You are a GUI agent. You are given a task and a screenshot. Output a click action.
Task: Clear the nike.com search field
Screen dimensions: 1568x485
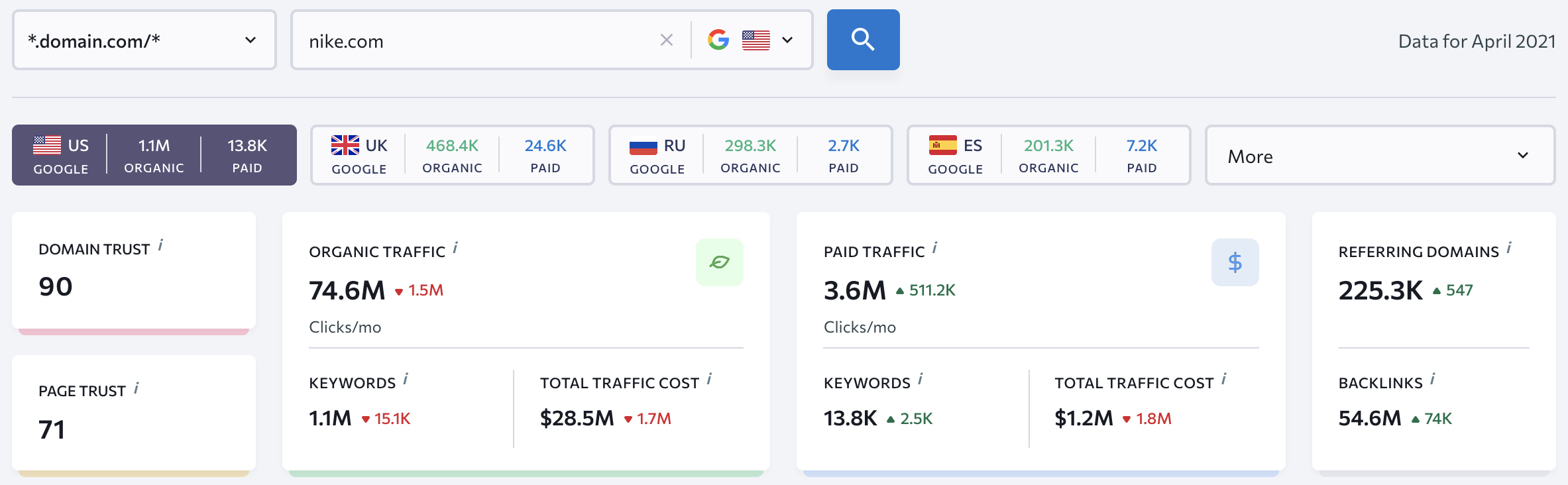pyautogui.click(x=667, y=40)
